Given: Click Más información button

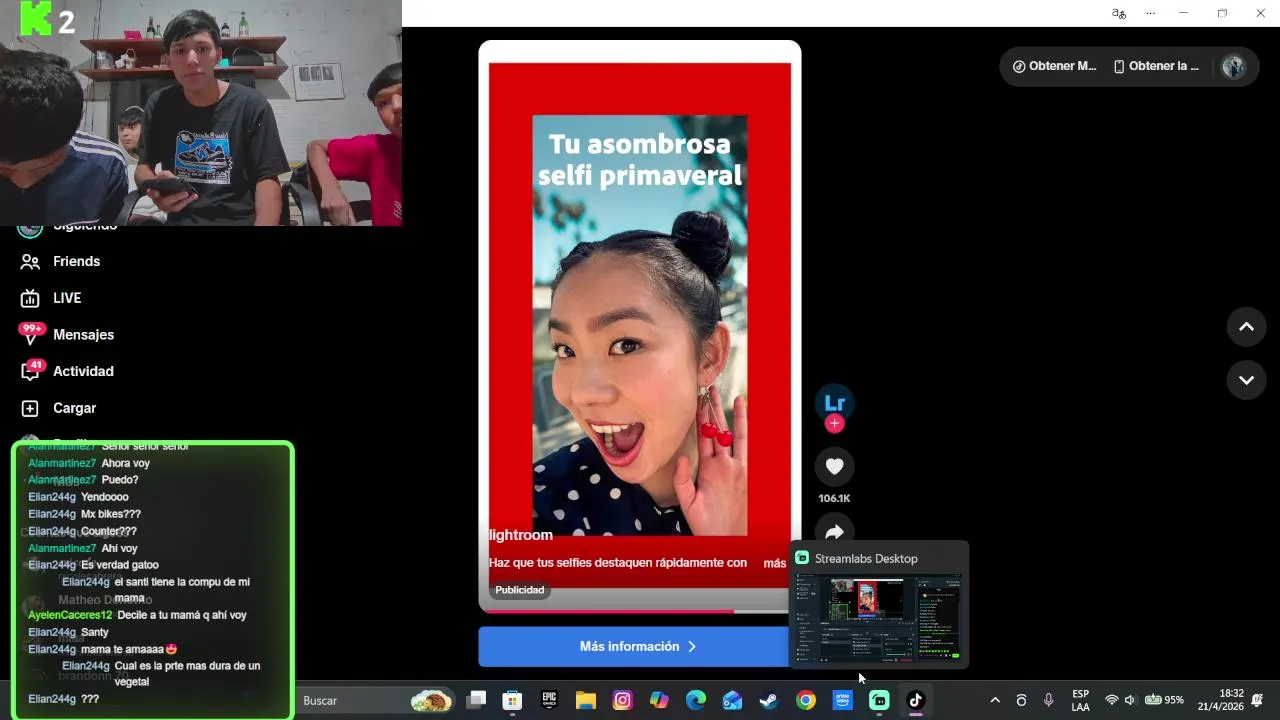Looking at the screenshot, I should coord(636,646).
